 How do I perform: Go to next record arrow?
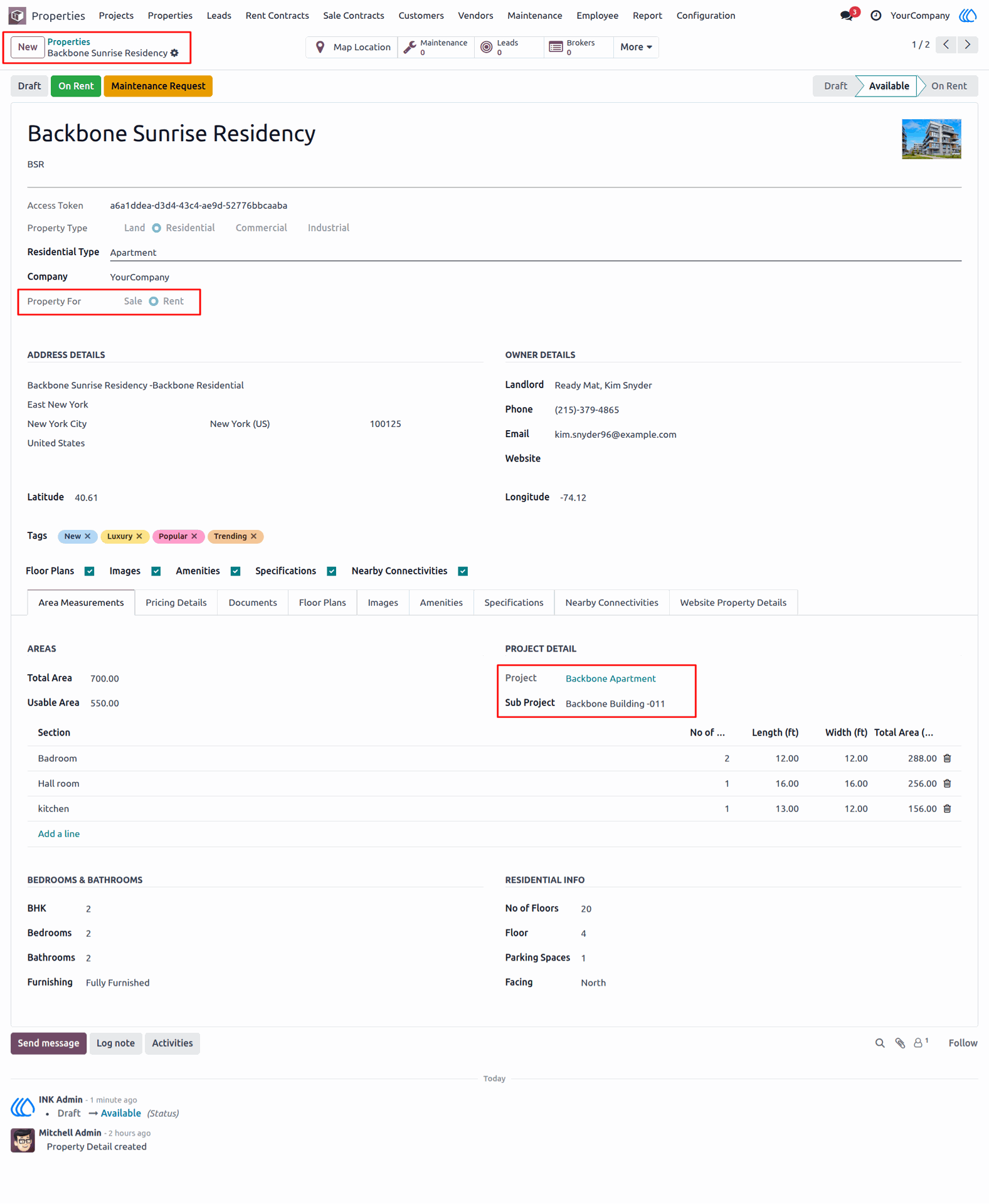(968, 45)
